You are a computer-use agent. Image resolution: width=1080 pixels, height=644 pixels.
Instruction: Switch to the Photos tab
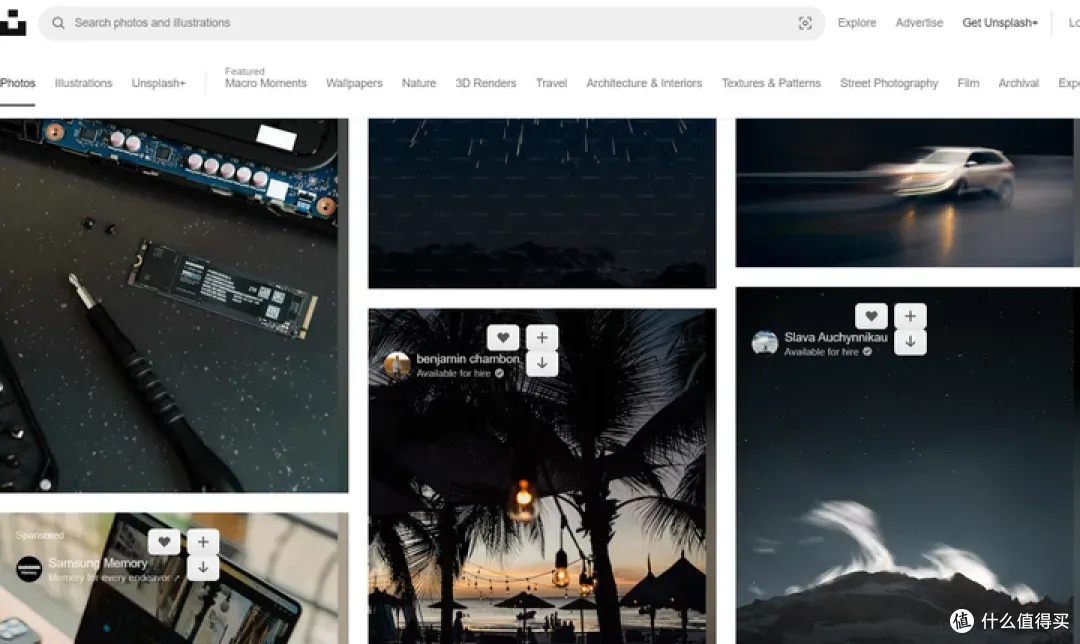pyautogui.click(x=17, y=83)
